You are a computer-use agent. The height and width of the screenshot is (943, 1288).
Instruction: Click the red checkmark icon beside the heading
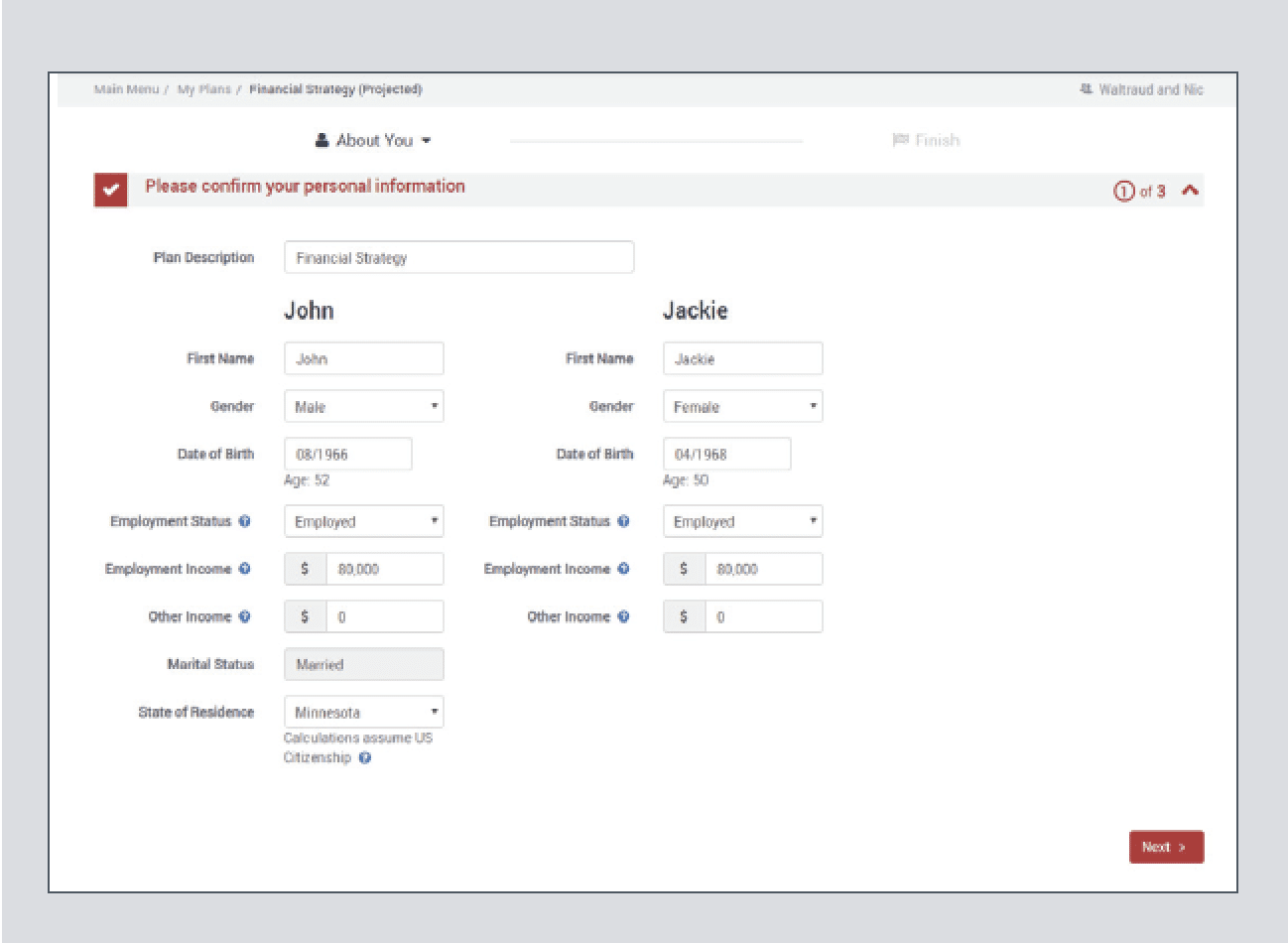(111, 190)
